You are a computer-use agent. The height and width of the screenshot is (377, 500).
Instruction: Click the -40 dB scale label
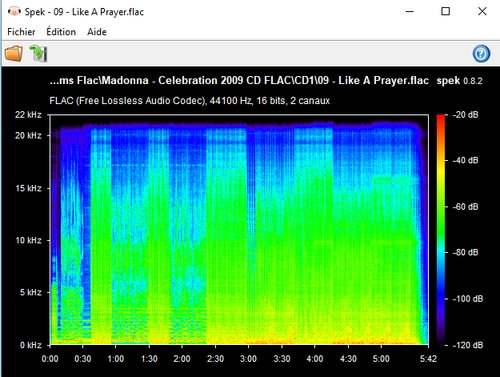[x=466, y=160]
